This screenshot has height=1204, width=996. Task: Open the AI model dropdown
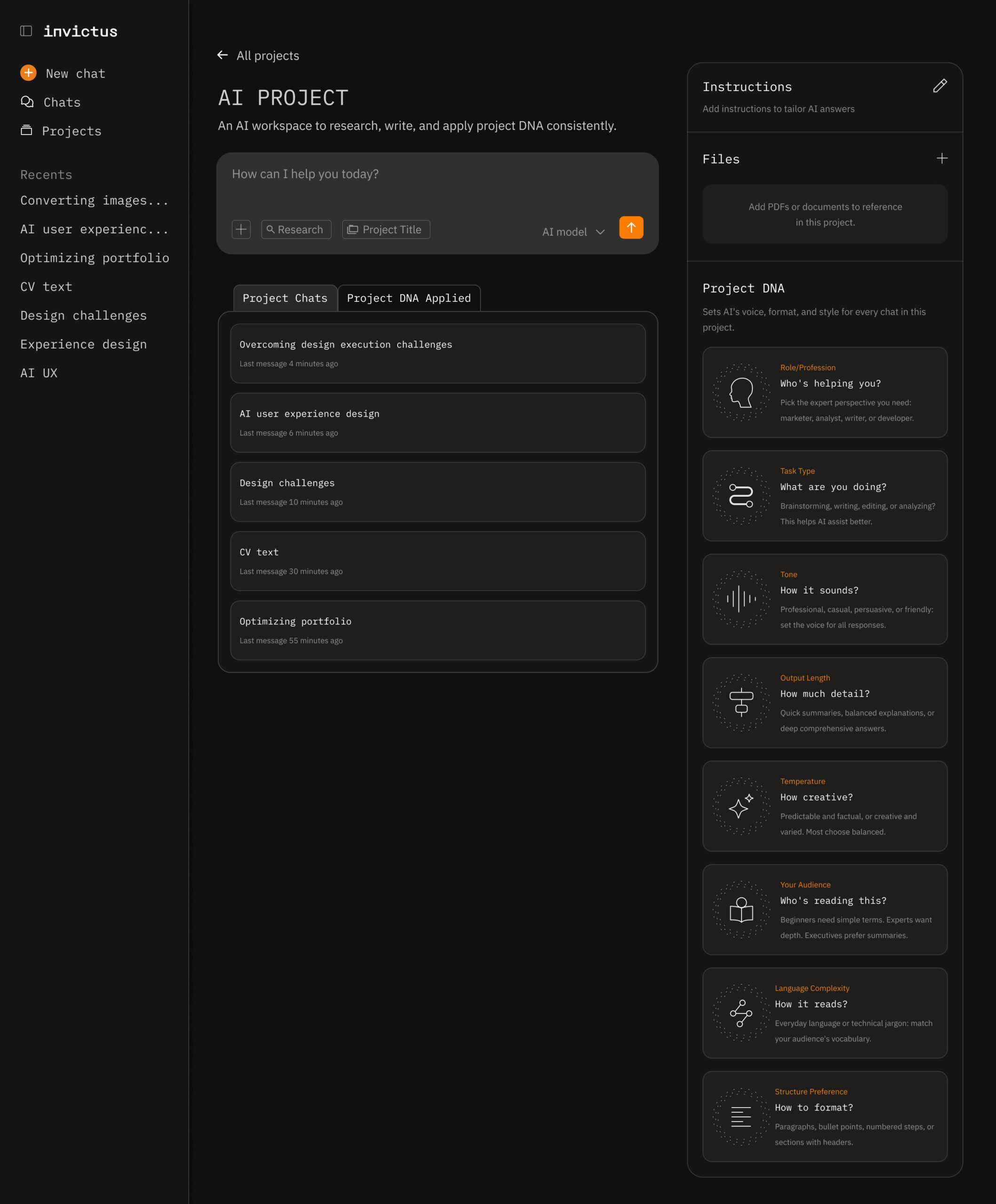click(574, 231)
